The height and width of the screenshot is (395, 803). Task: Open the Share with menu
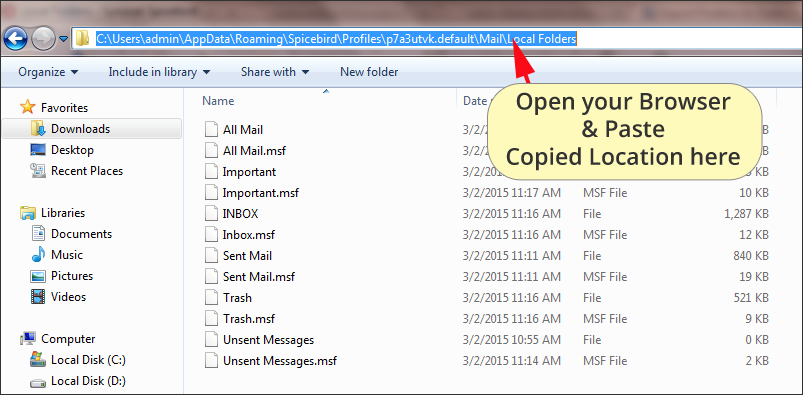pyautogui.click(x=275, y=72)
